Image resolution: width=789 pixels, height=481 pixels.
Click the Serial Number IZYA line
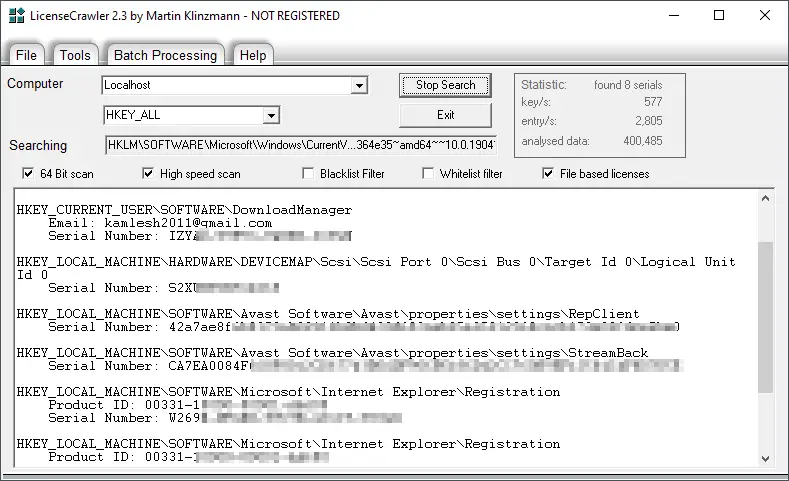pyautogui.click(x=200, y=236)
